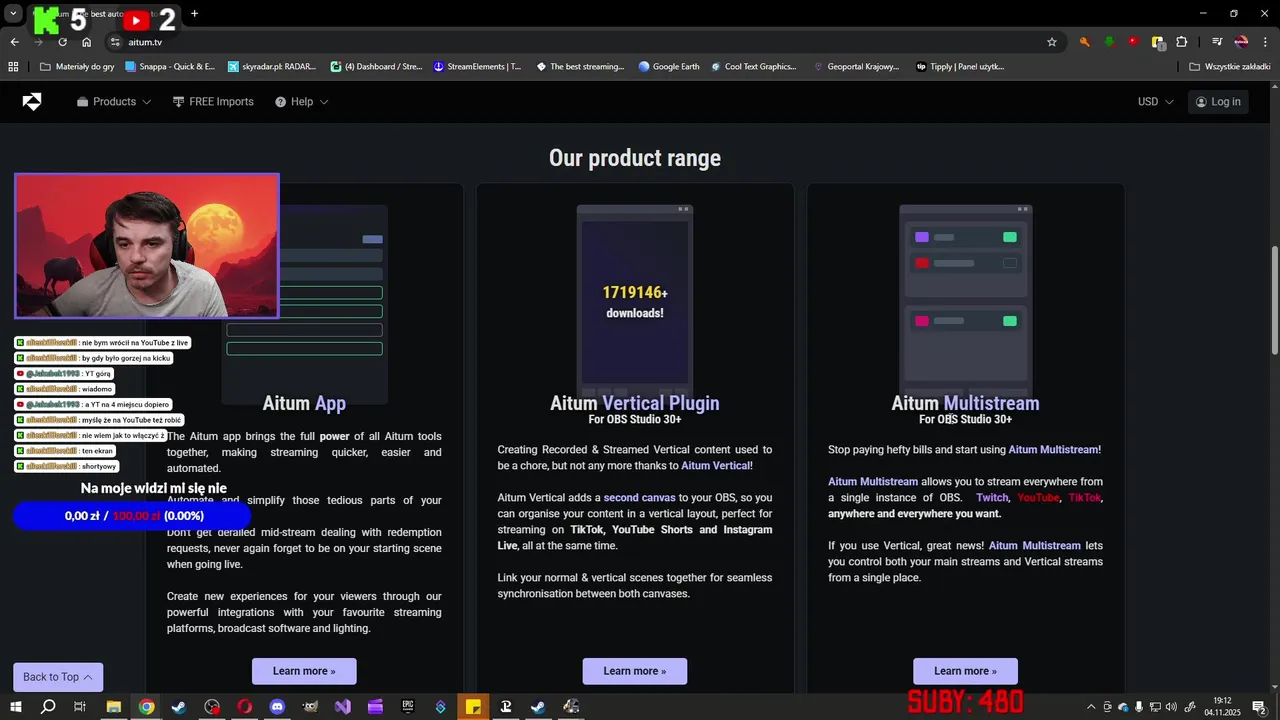1280x720 pixels.
Task: Switch to Google Chrome on the taskbar
Action: tap(146, 706)
